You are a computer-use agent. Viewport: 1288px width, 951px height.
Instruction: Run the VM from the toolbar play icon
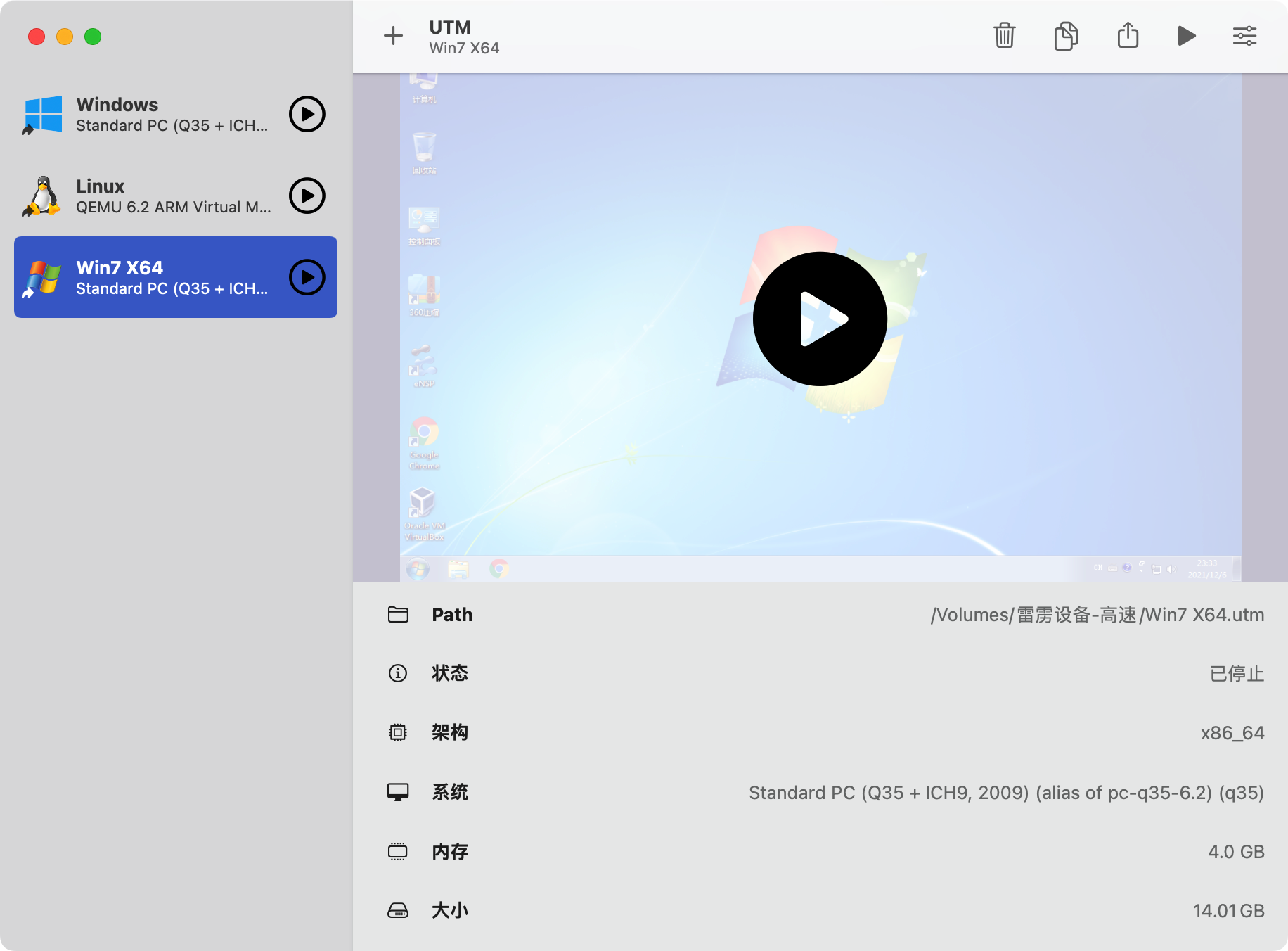click(x=1187, y=36)
